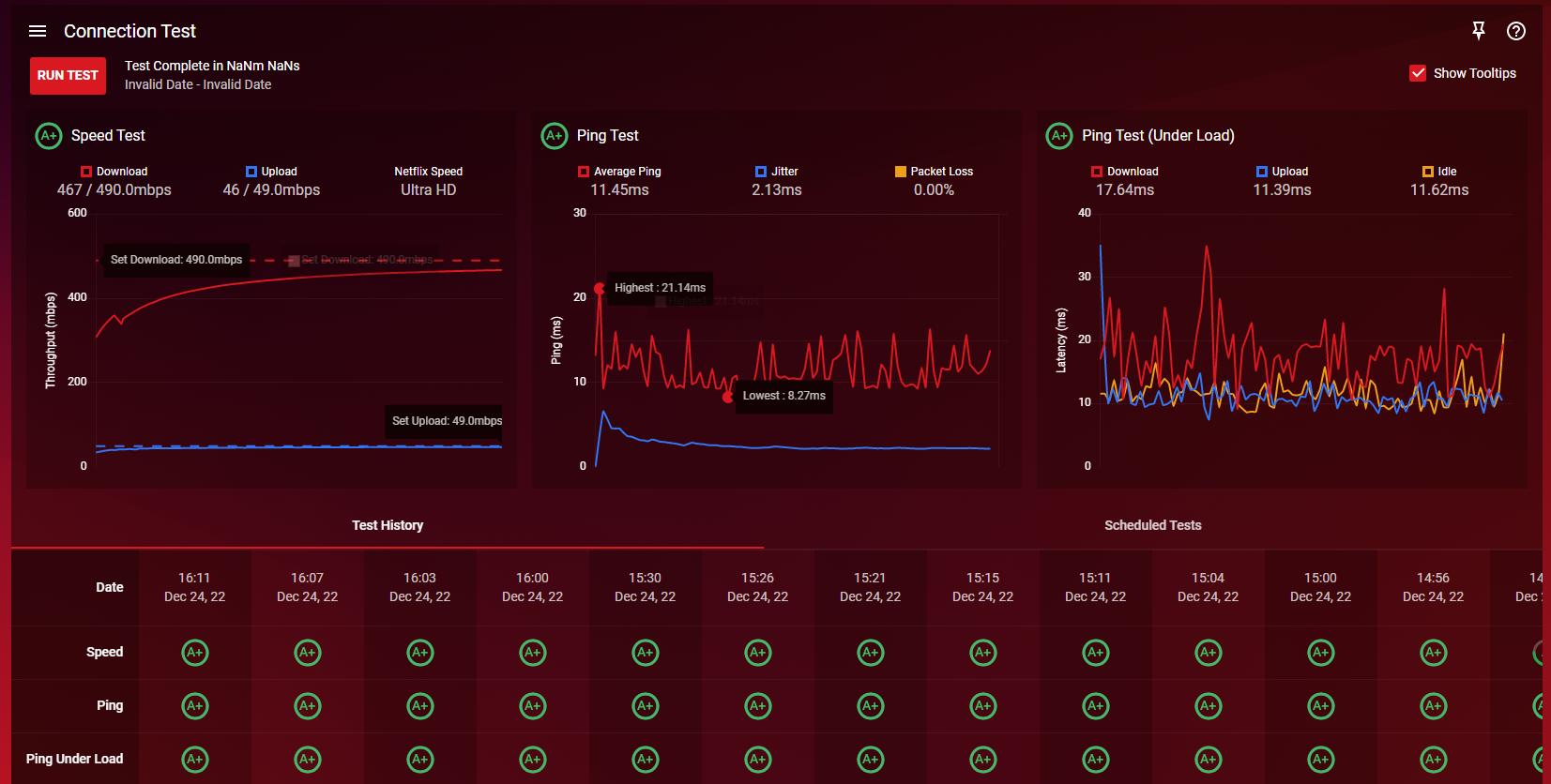Click the '17.64ms' download latency value
The image size is (1551, 784).
1125,190
